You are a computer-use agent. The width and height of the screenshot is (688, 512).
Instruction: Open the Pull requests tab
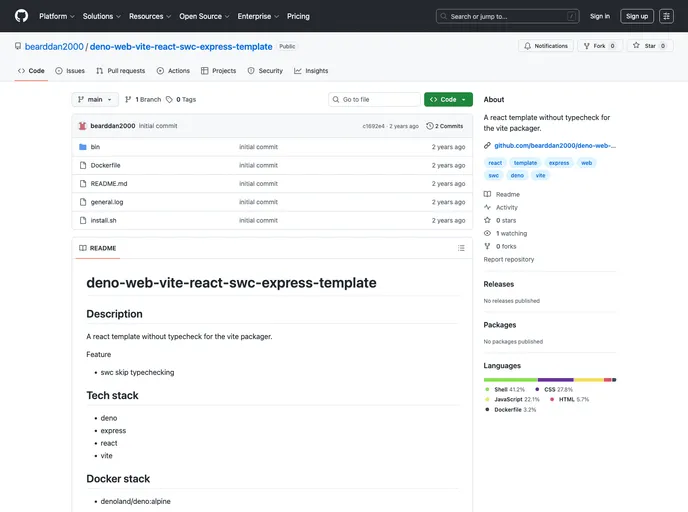click(x=120, y=71)
